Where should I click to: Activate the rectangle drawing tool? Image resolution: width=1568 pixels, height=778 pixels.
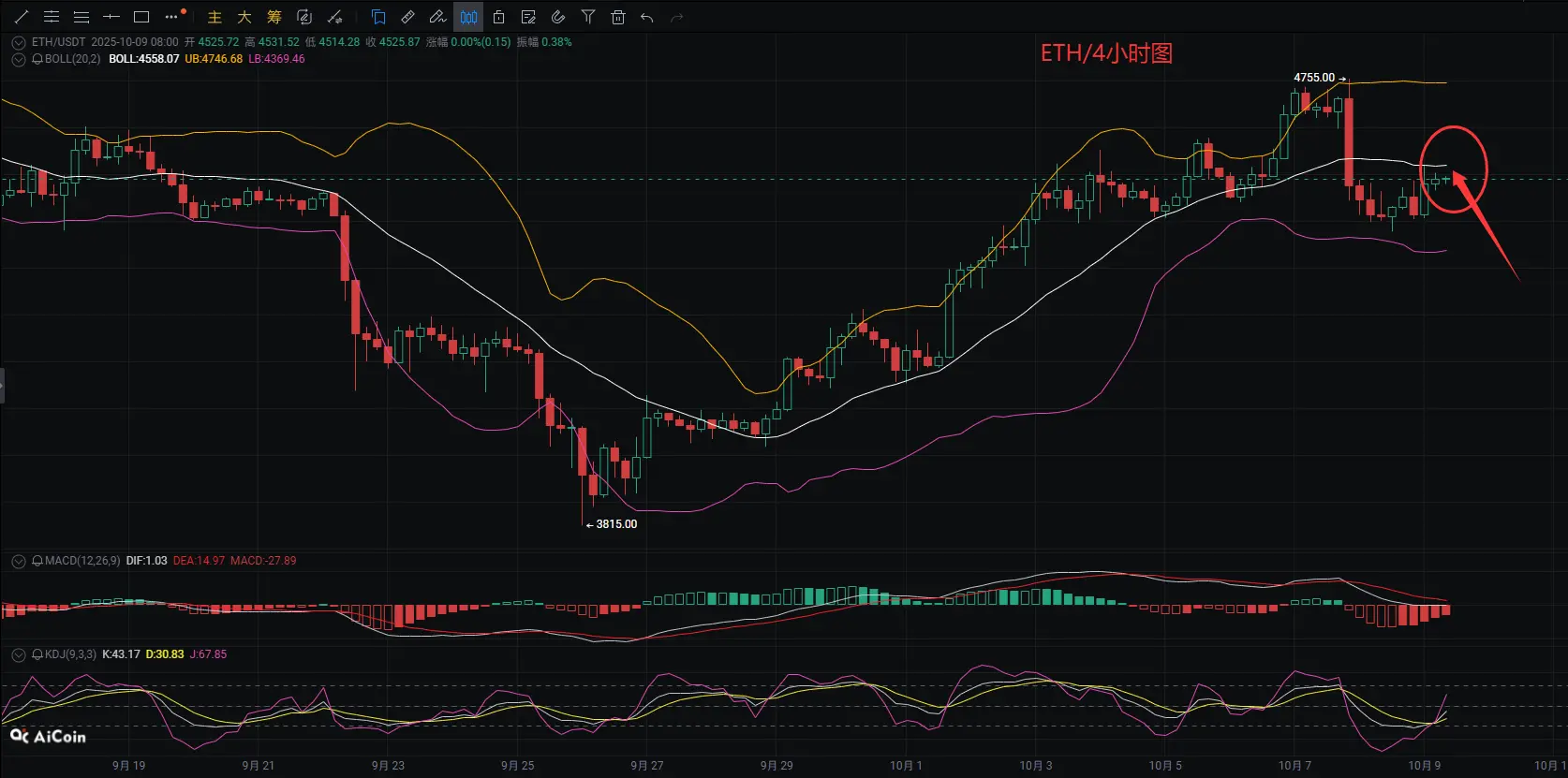tap(141, 17)
